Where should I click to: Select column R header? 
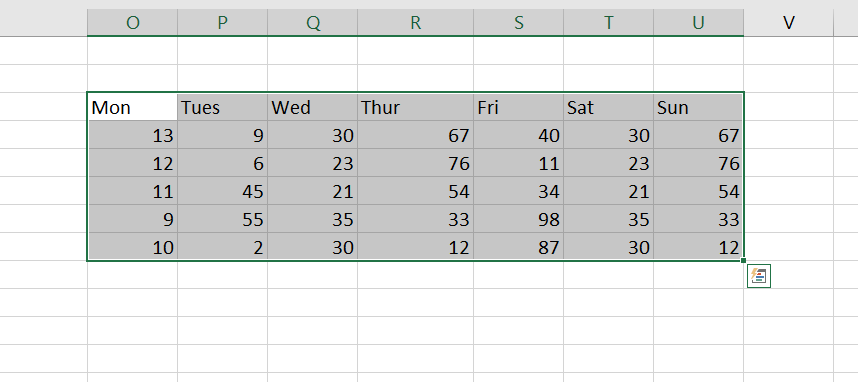415,22
